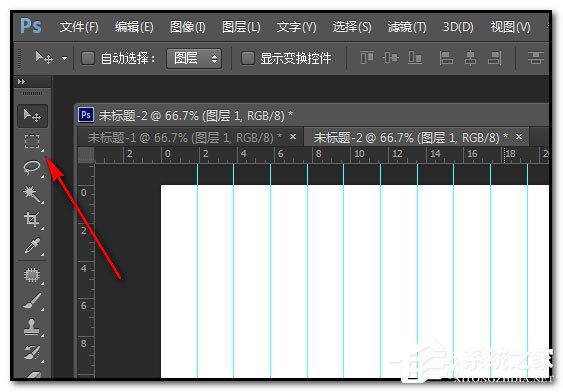Enable the 自动选择 checkbox
The image size is (563, 392).
(x=88, y=58)
